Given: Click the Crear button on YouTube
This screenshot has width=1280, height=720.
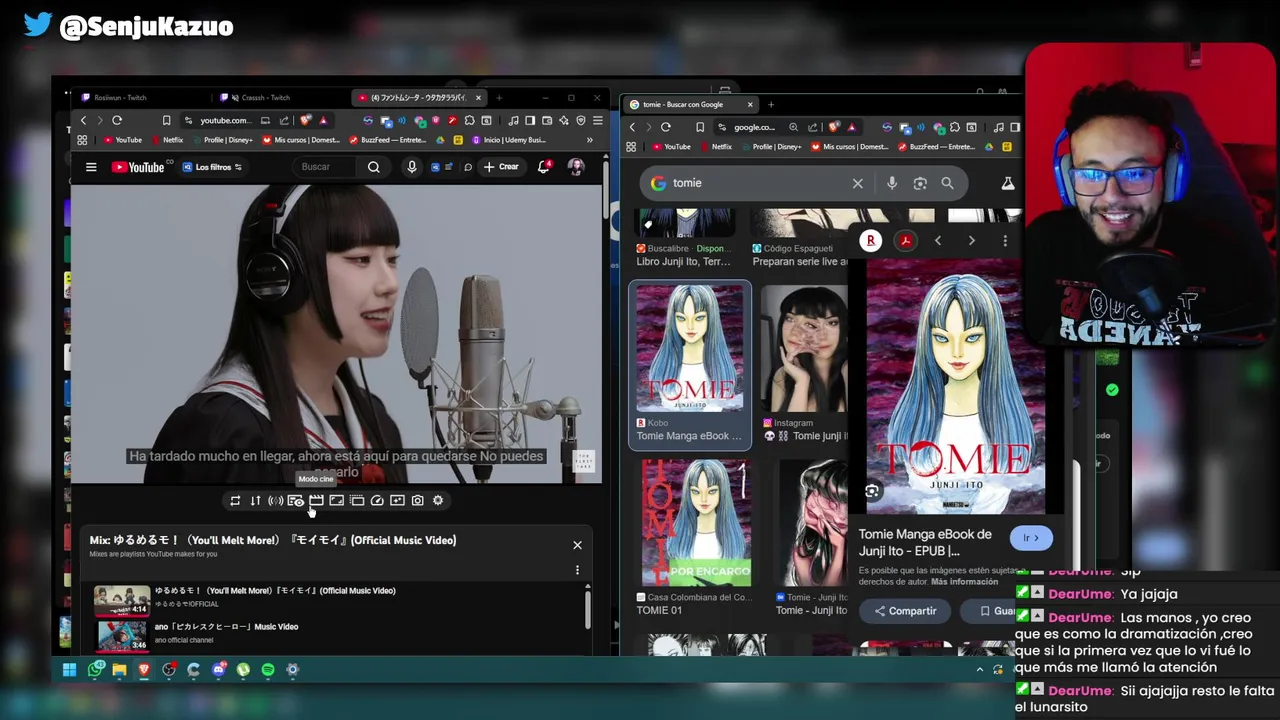Looking at the screenshot, I should point(501,167).
